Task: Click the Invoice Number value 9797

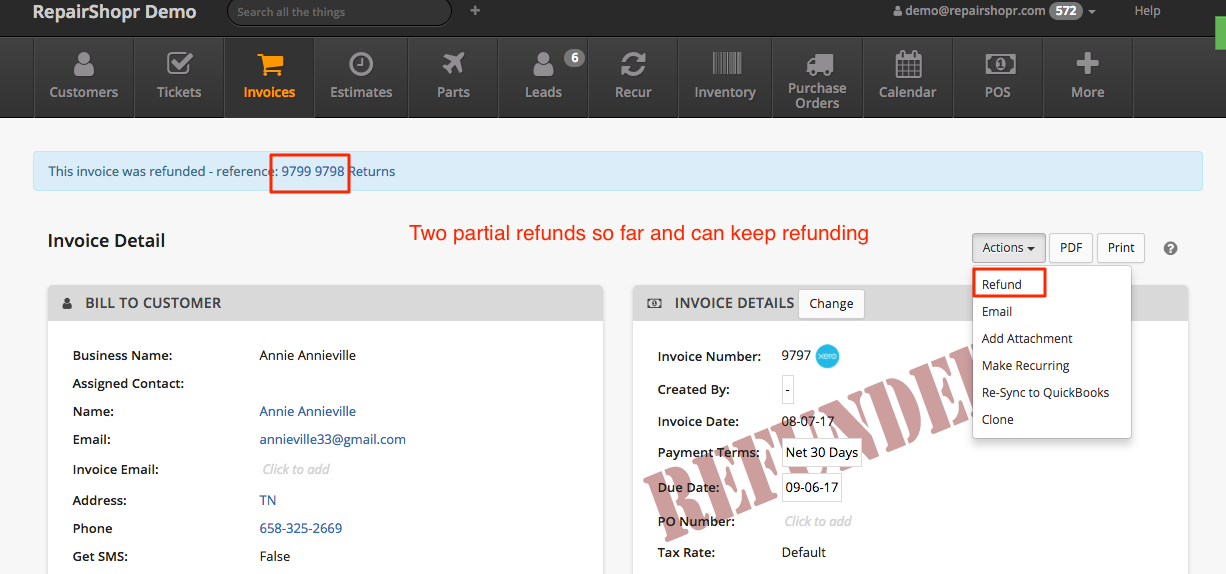Action: click(x=796, y=355)
